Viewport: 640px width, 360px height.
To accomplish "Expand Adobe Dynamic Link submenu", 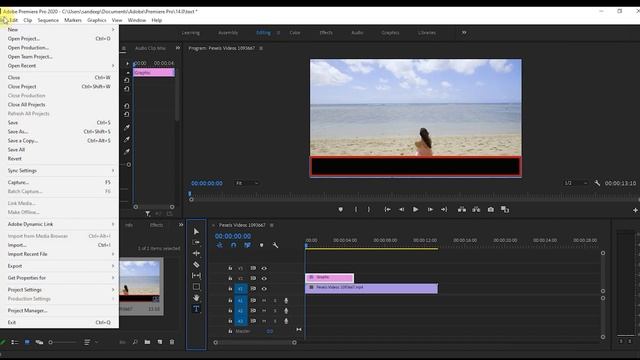I will click(60, 224).
